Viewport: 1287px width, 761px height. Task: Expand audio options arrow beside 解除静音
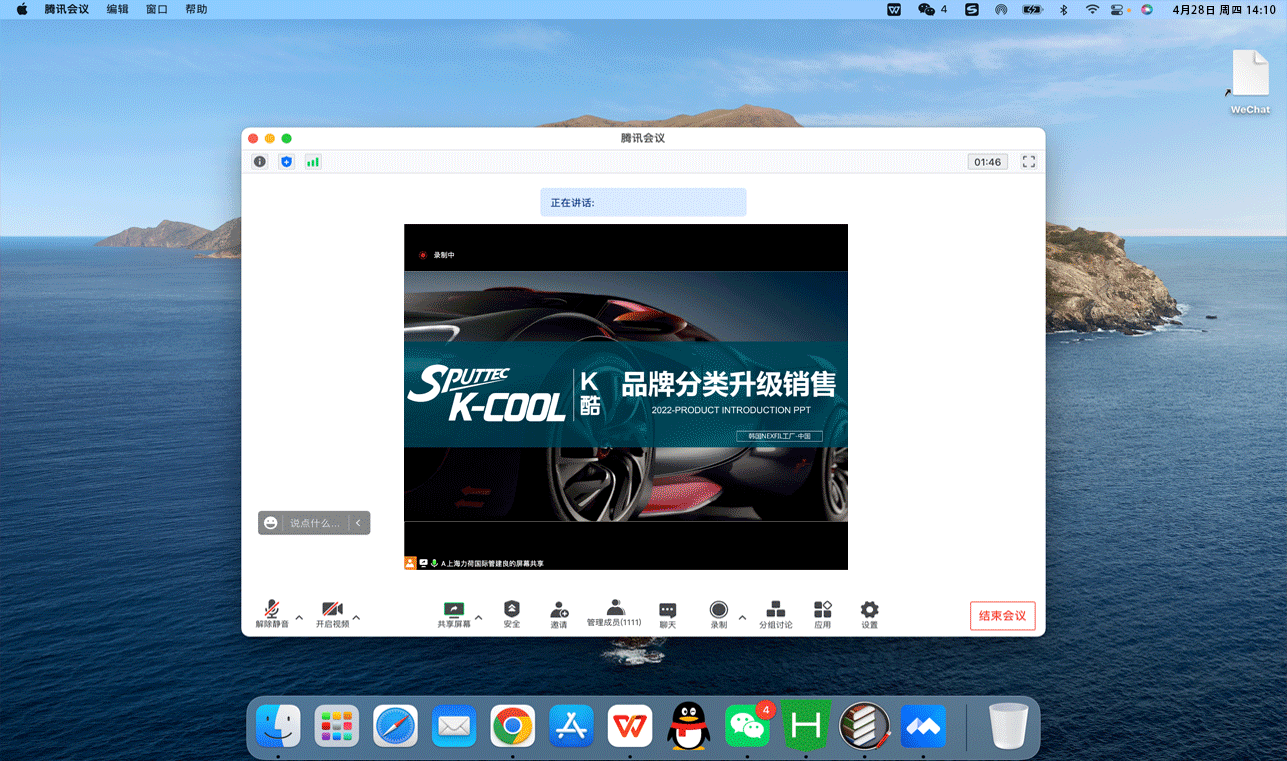(x=299, y=617)
